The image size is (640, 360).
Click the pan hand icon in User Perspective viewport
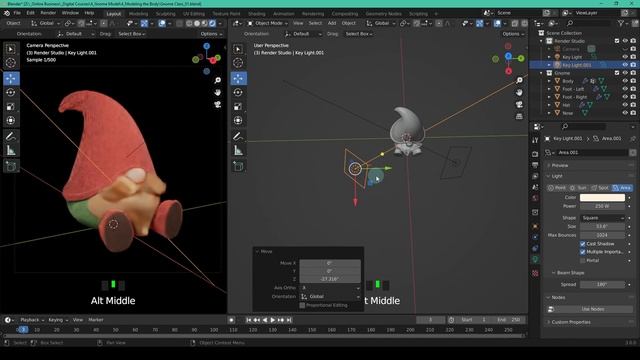(x=519, y=93)
